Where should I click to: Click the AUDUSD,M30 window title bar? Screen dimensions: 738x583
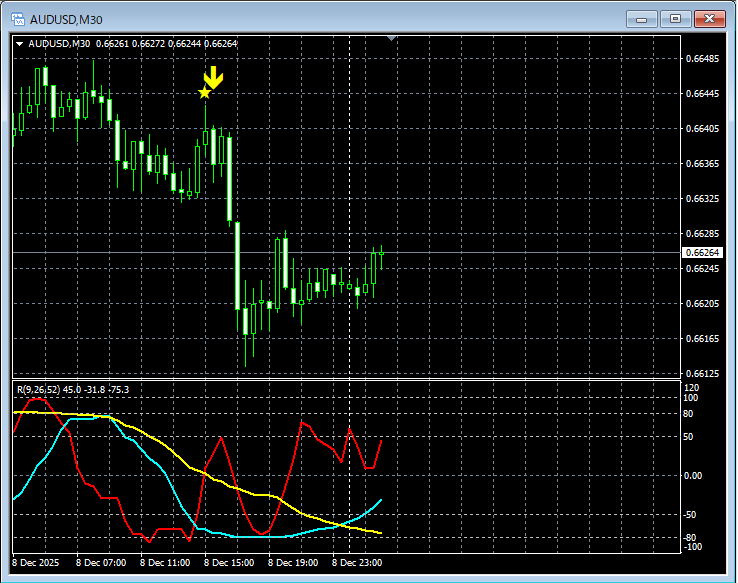tap(300, 18)
